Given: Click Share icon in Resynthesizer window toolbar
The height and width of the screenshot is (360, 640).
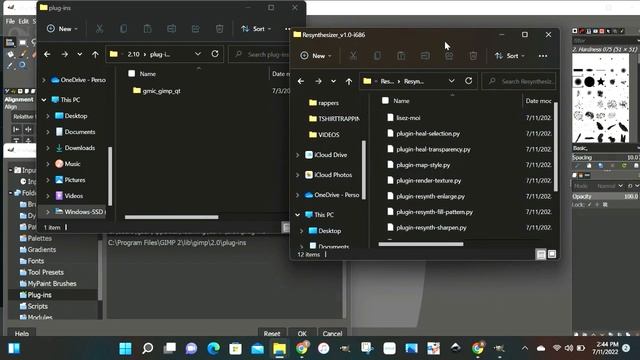Looking at the screenshot, I should [449, 56].
